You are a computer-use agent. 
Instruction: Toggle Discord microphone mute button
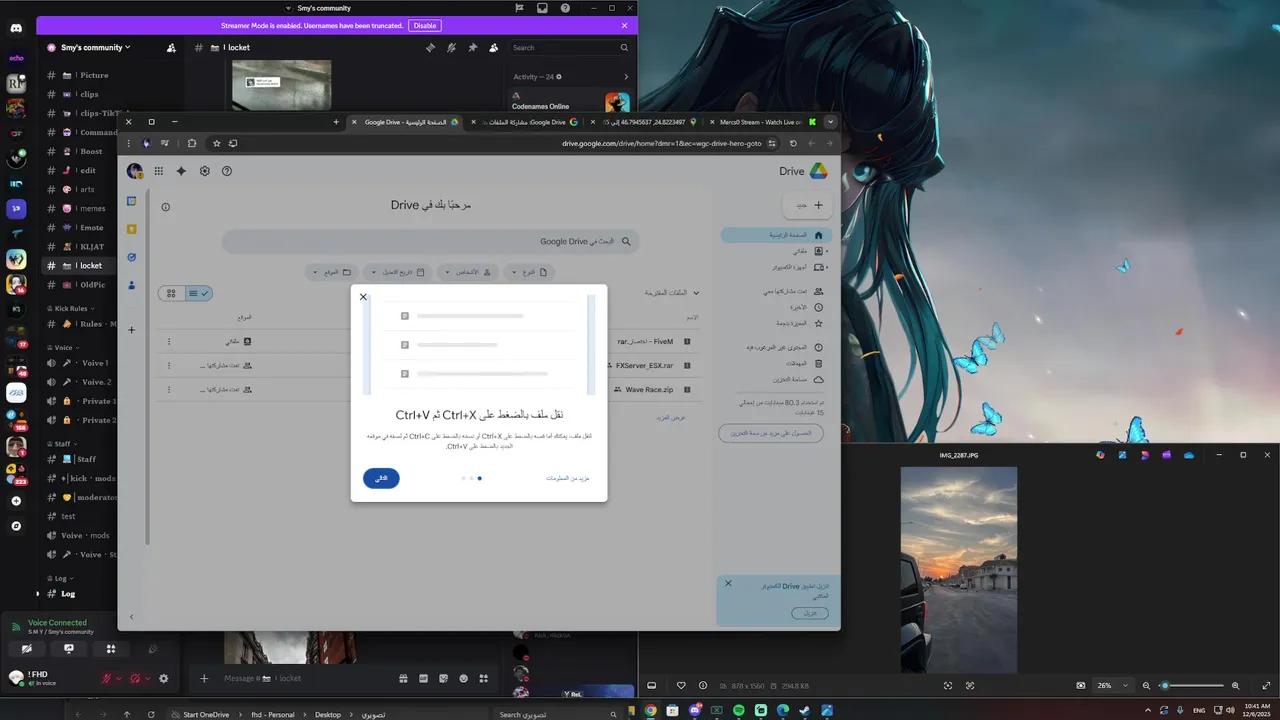[108, 678]
